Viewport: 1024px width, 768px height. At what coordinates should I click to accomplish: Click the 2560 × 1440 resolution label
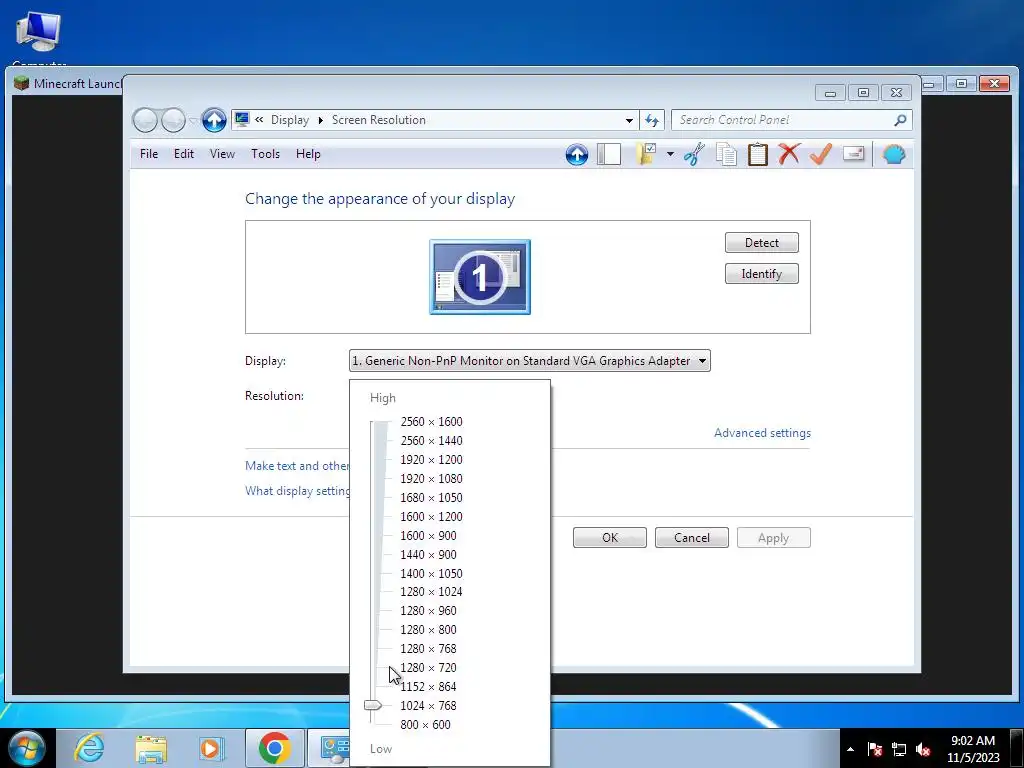pyautogui.click(x=431, y=441)
